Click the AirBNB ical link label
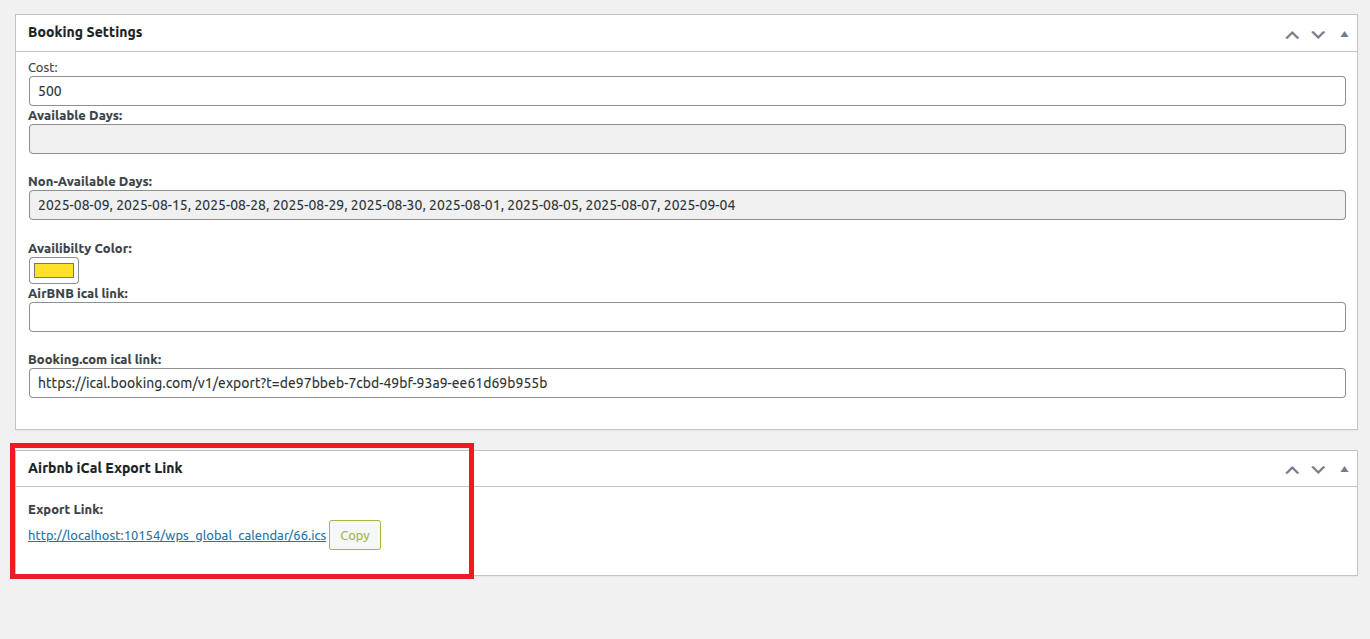The image size is (1370, 639). point(78,293)
